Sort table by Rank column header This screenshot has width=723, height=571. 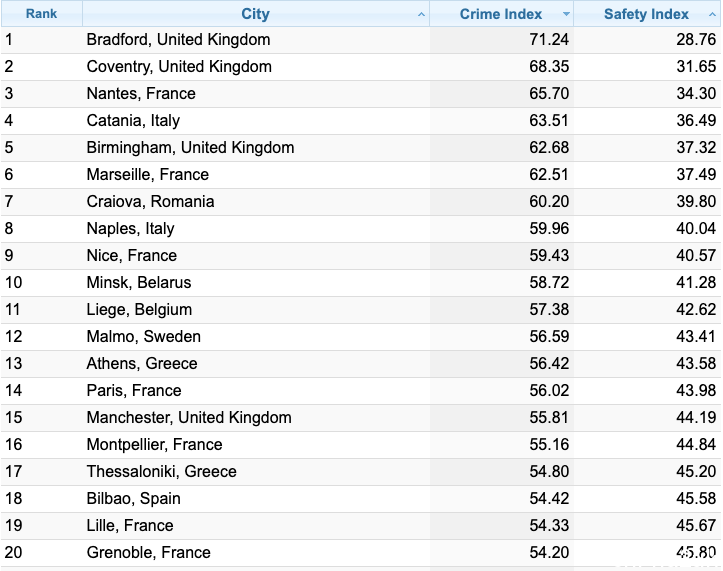point(41,14)
